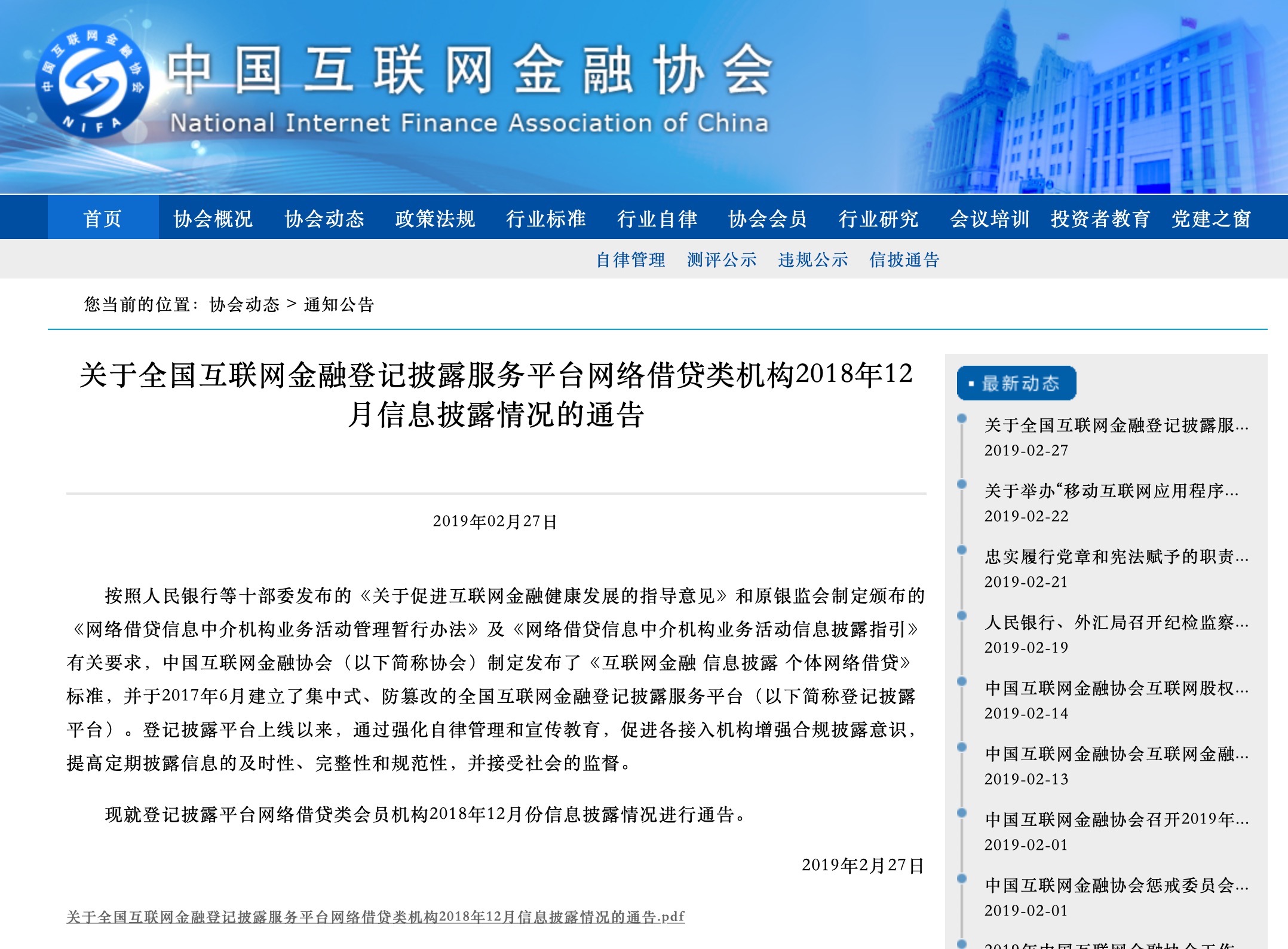Click the 您当前的位置 breadcrumb label
This screenshot has height=949, width=1288.
(142, 305)
